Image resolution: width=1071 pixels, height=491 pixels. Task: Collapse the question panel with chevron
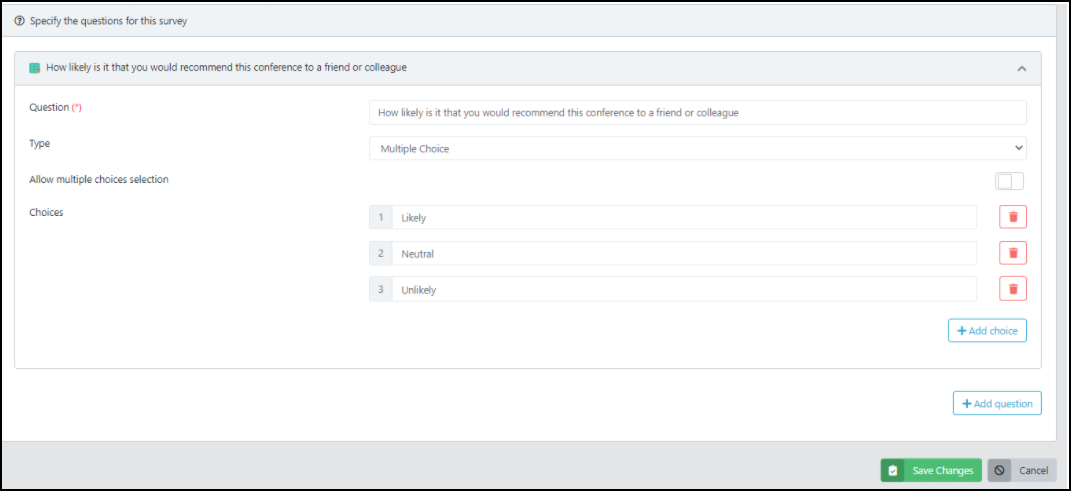1021,69
